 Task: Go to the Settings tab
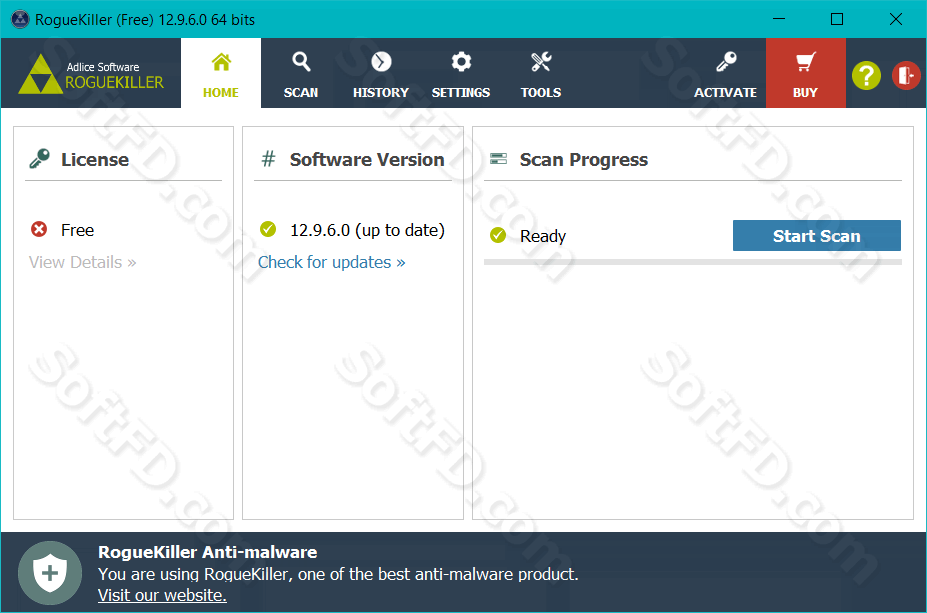pyautogui.click(x=461, y=73)
